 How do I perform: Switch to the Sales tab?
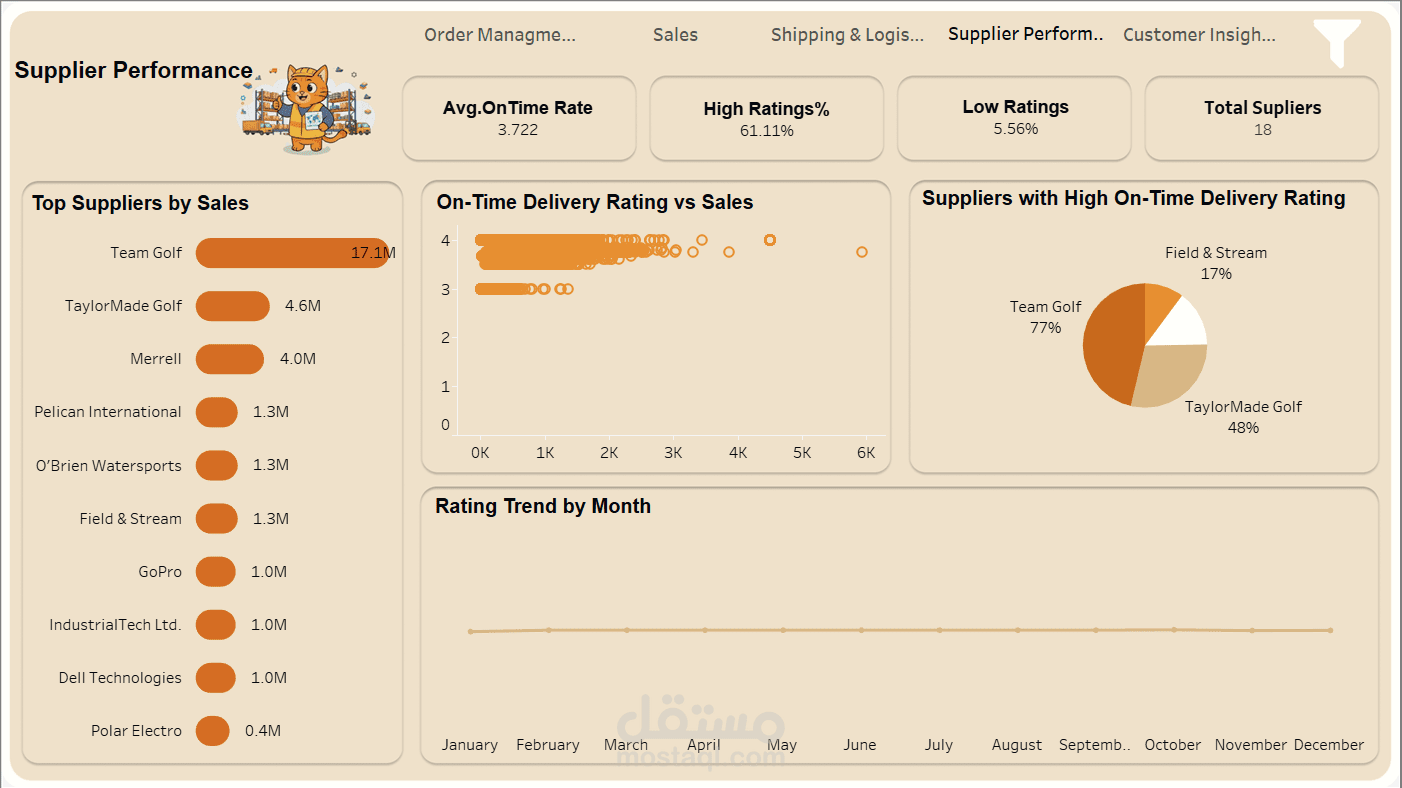point(675,35)
